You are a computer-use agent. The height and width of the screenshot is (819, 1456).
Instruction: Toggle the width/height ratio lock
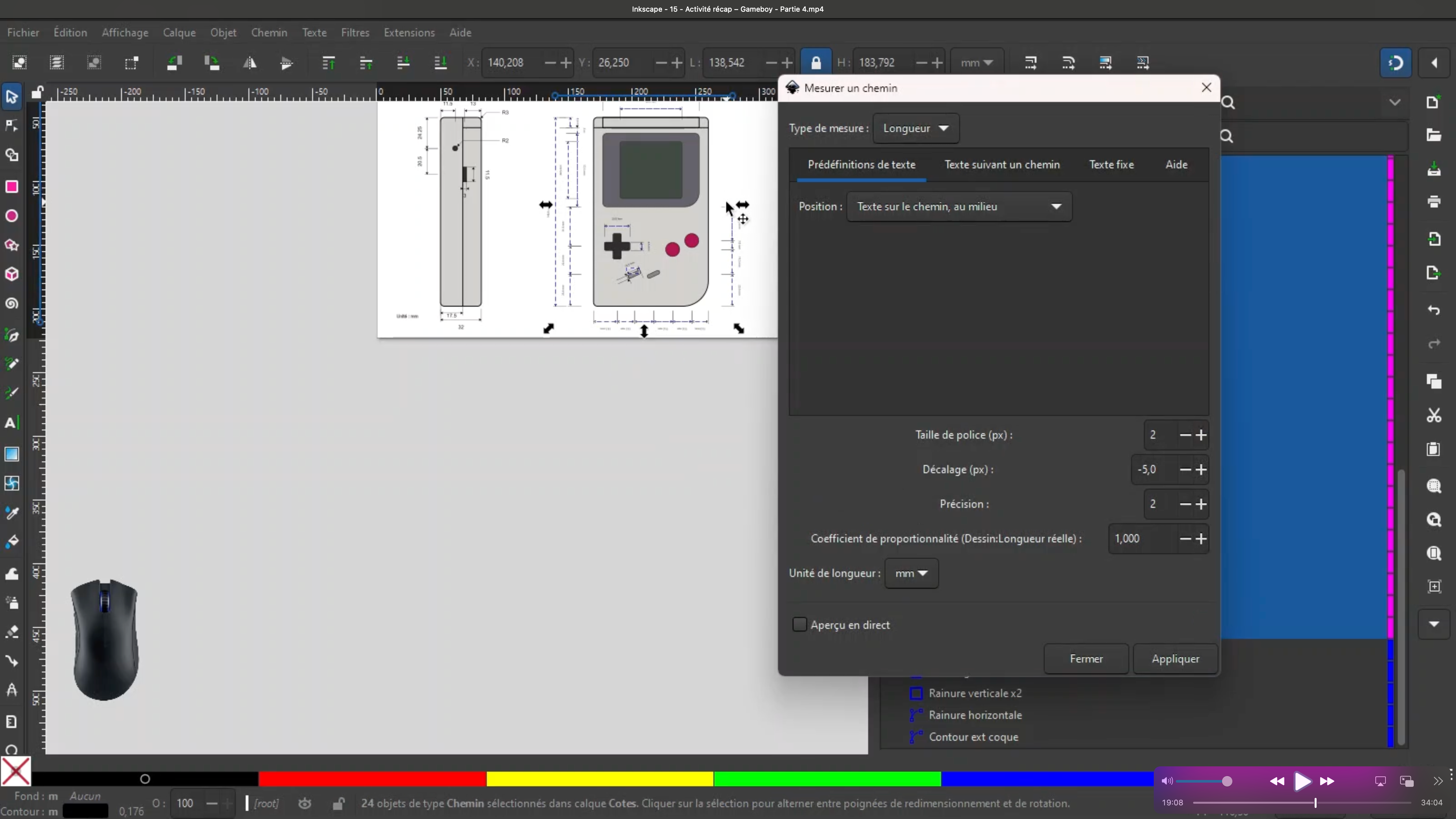click(816, 63)
